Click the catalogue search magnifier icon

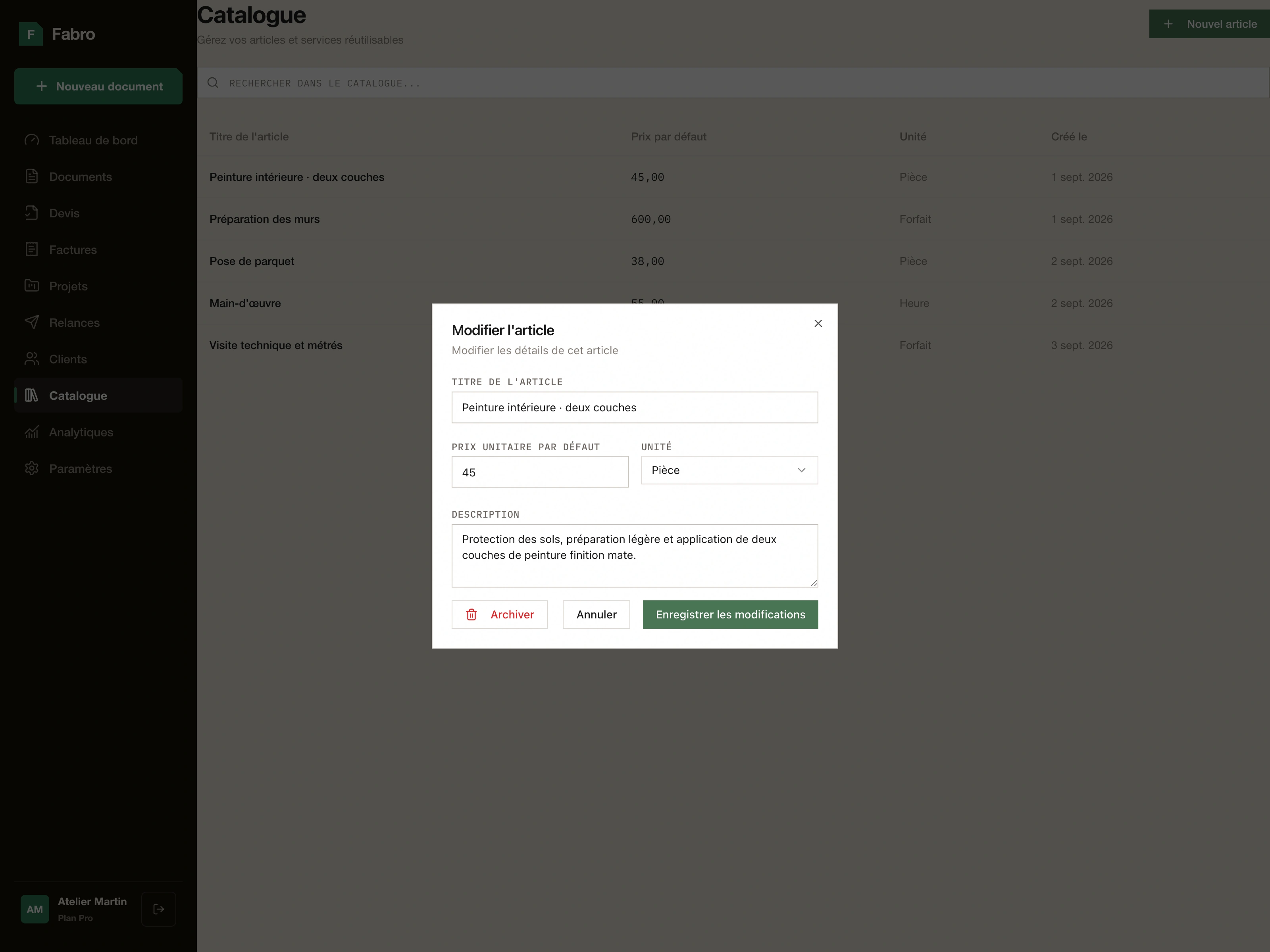[x=213, y=83]
